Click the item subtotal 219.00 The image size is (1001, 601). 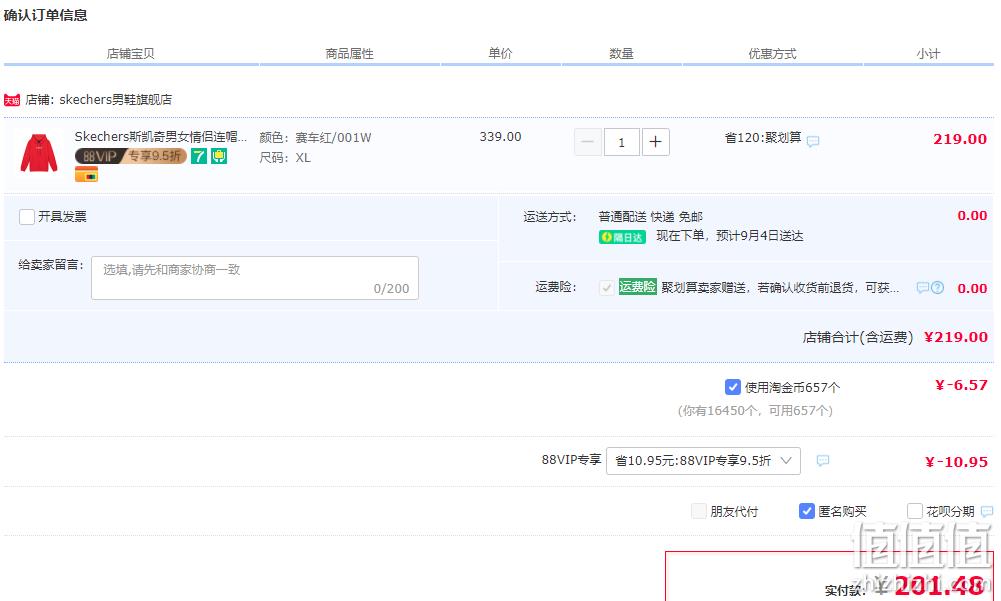coord(960,139)
